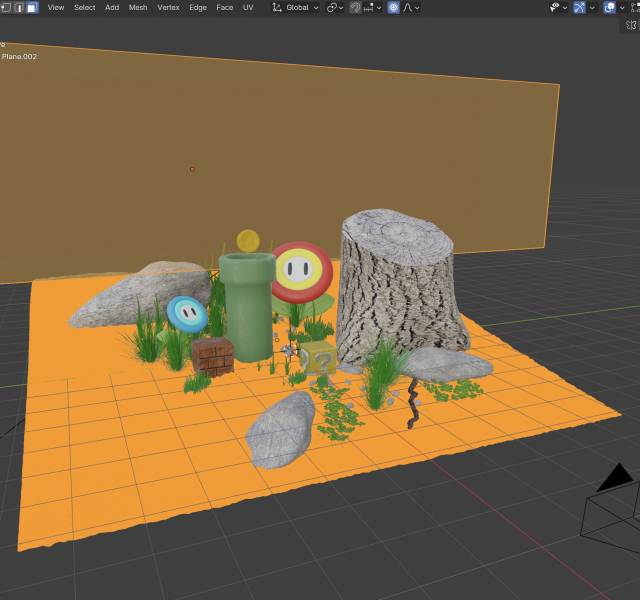Screen dimensions: 640x600
Task: Switch to vertex select mode
Action: pyautogui.click(x=6, y=7)
